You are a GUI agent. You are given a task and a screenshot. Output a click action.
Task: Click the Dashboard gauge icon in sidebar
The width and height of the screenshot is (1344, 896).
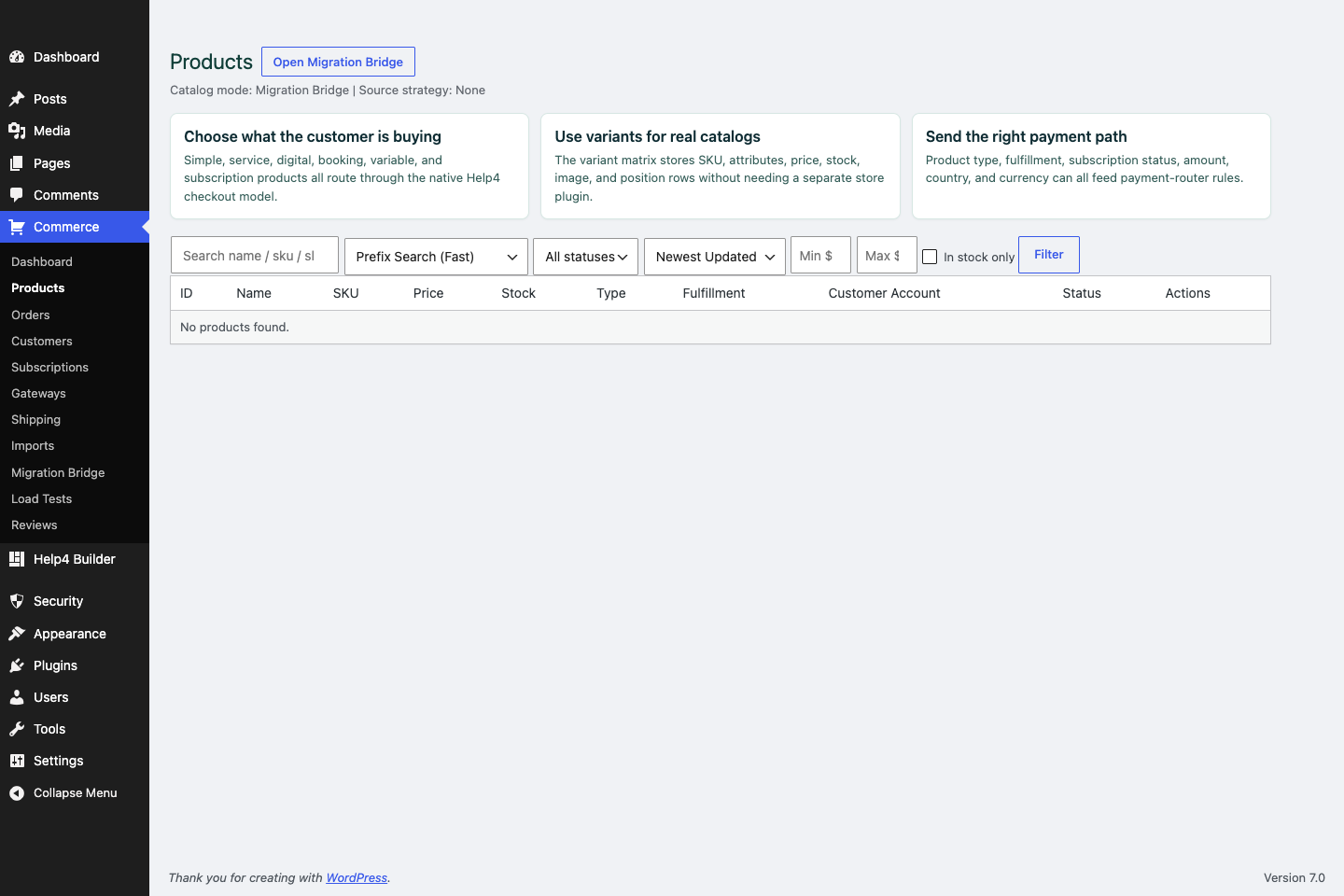click(17, 57)
